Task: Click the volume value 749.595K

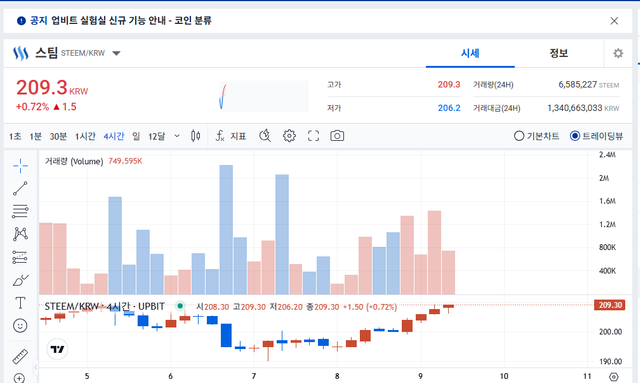Action: pos(125,161)
